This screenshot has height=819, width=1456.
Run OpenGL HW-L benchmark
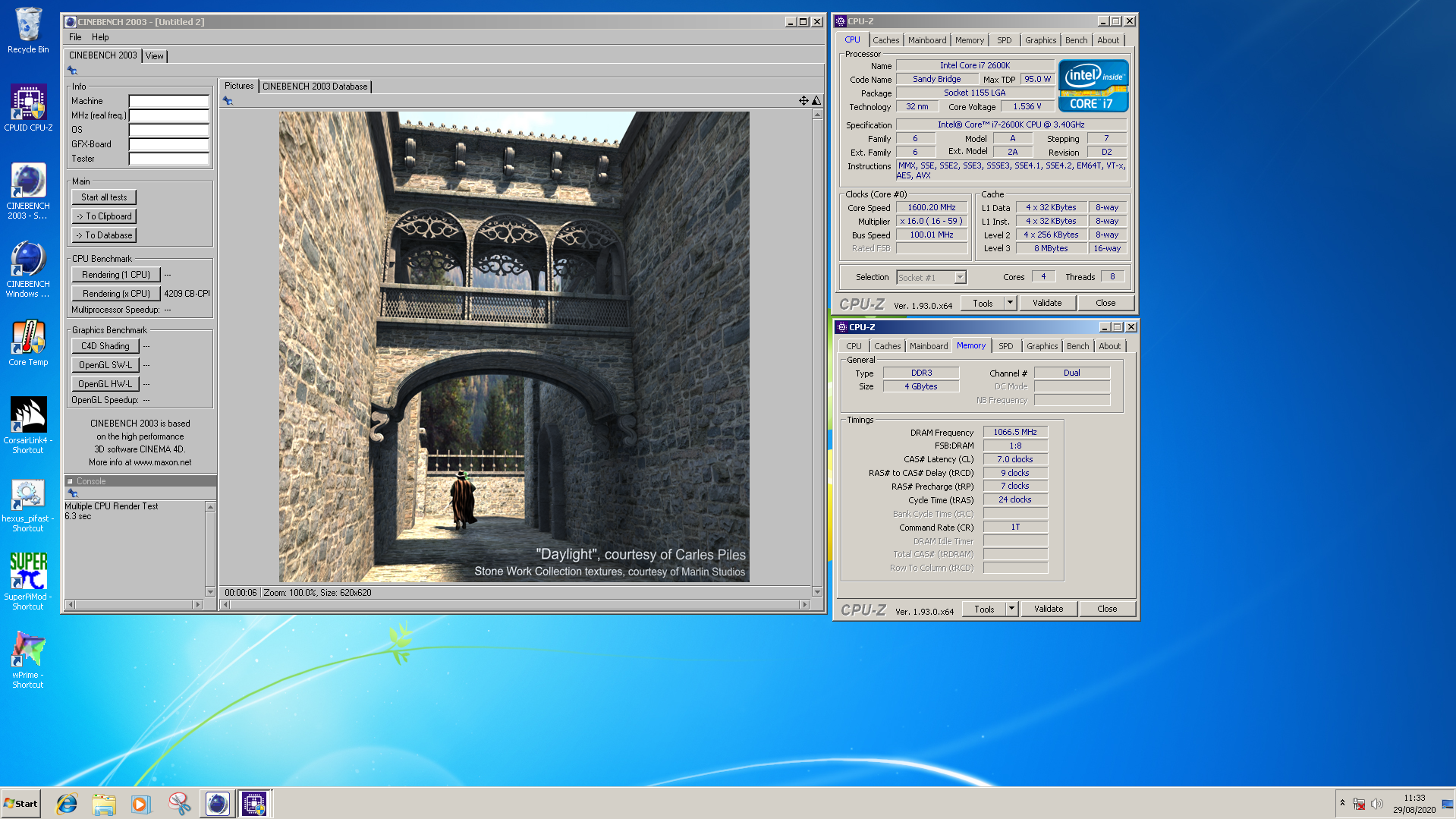(105, 384)
